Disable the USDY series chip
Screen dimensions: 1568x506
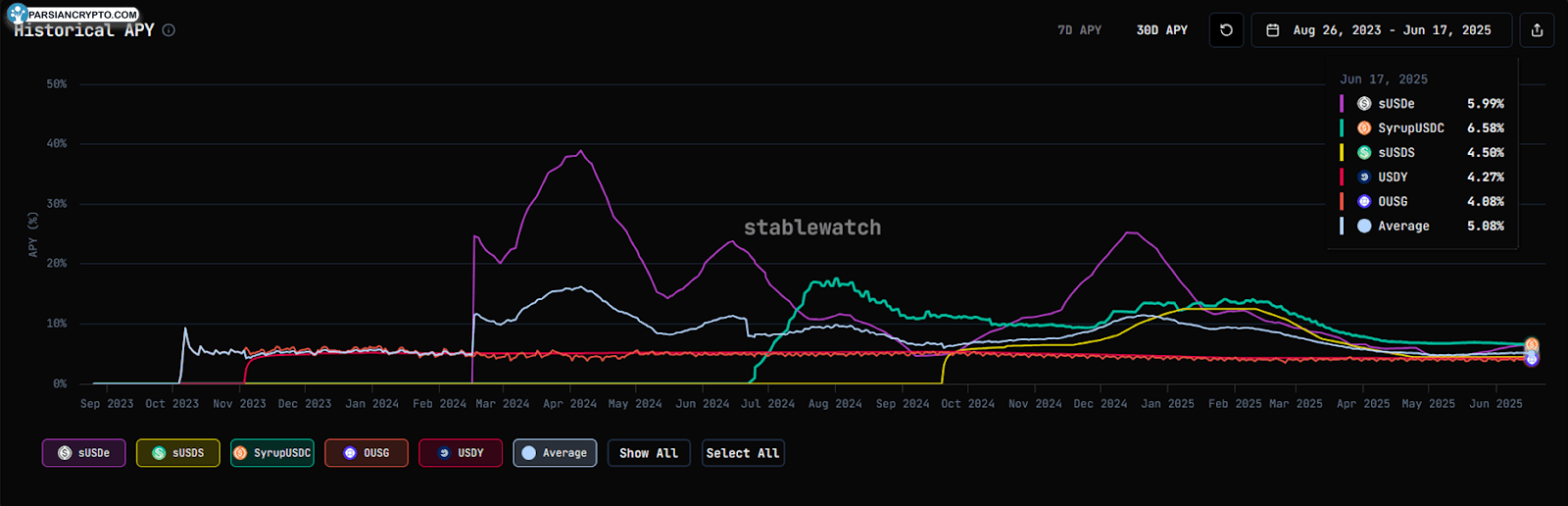coord(461,453)
